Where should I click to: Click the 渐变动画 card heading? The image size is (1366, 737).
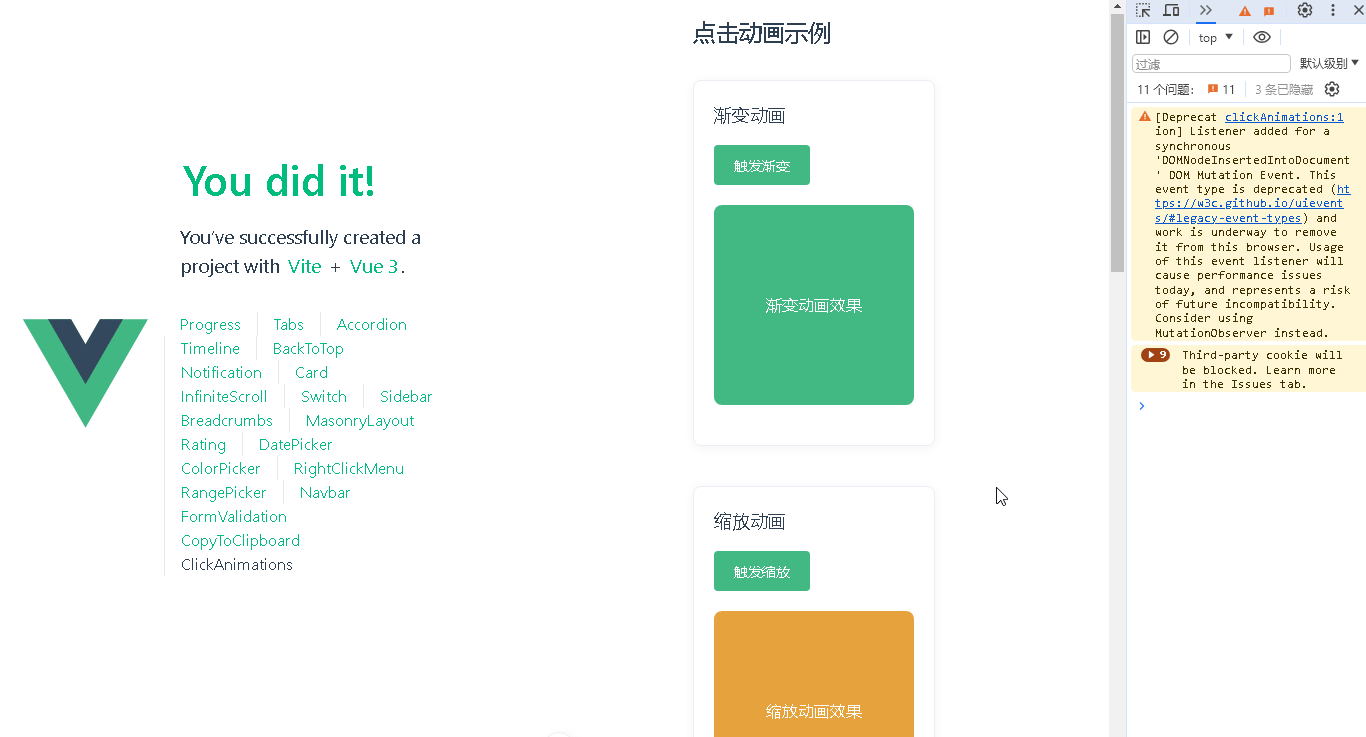750,115
